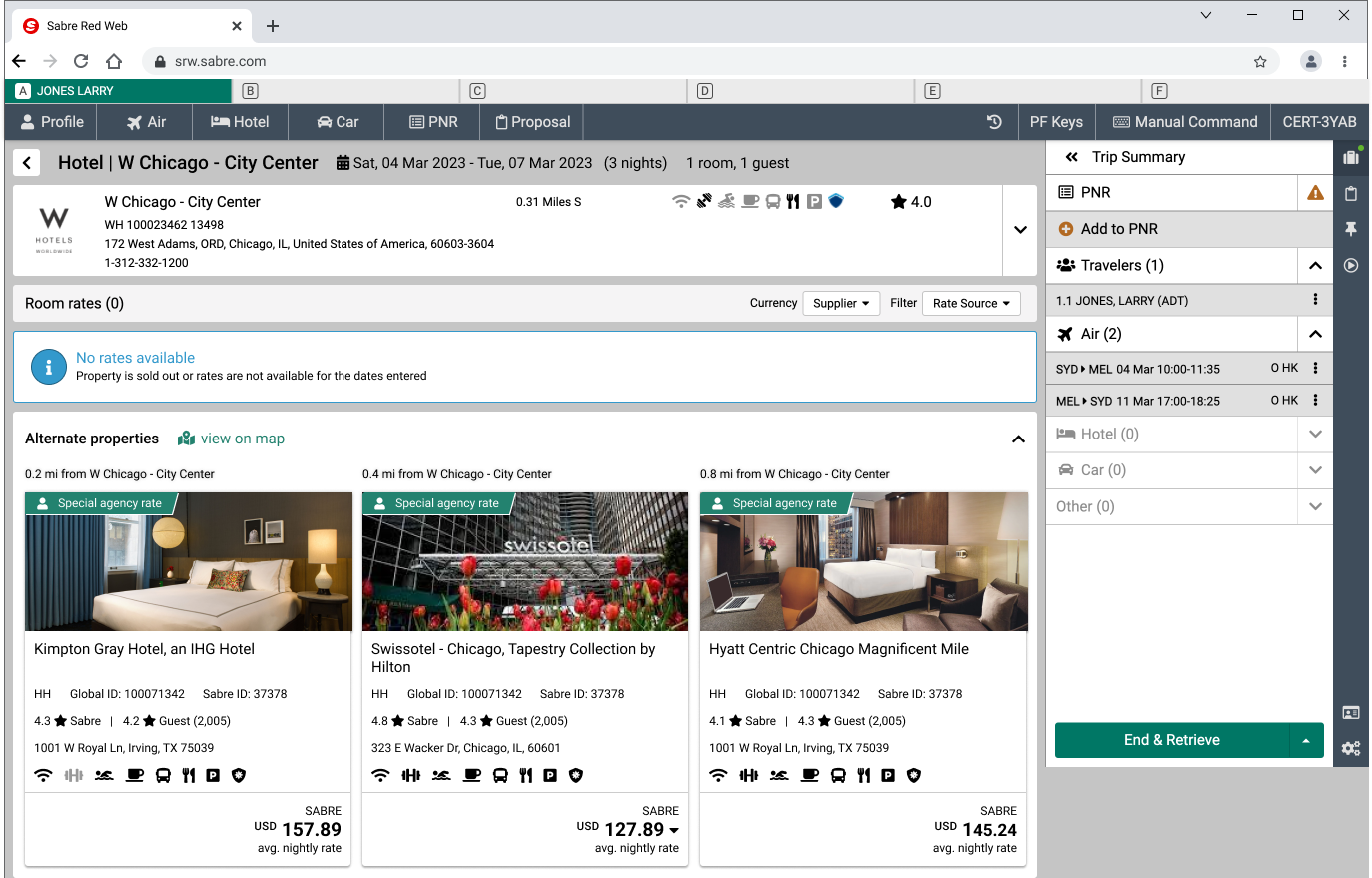Image resolution: width=1372 pixels, height=878 pixels.
Task: Click Kimpton Gray Hotel WiFi icon
Action: (43, 775)
